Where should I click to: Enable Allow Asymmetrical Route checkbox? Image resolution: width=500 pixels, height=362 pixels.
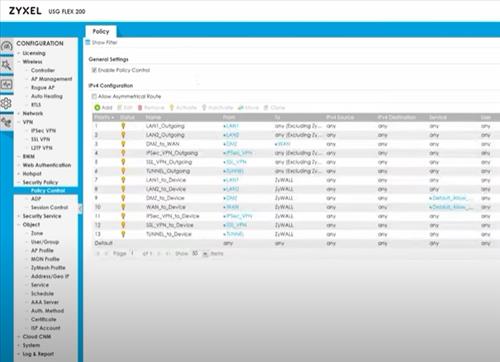pyautogui.click(x=94, y=96)
